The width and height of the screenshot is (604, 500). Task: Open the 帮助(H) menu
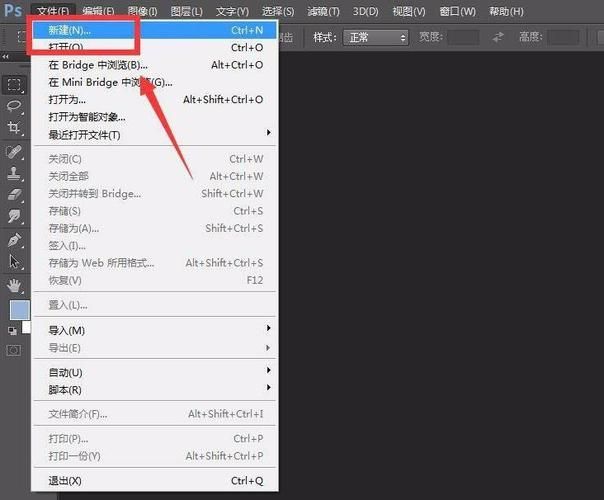[506, 12]
